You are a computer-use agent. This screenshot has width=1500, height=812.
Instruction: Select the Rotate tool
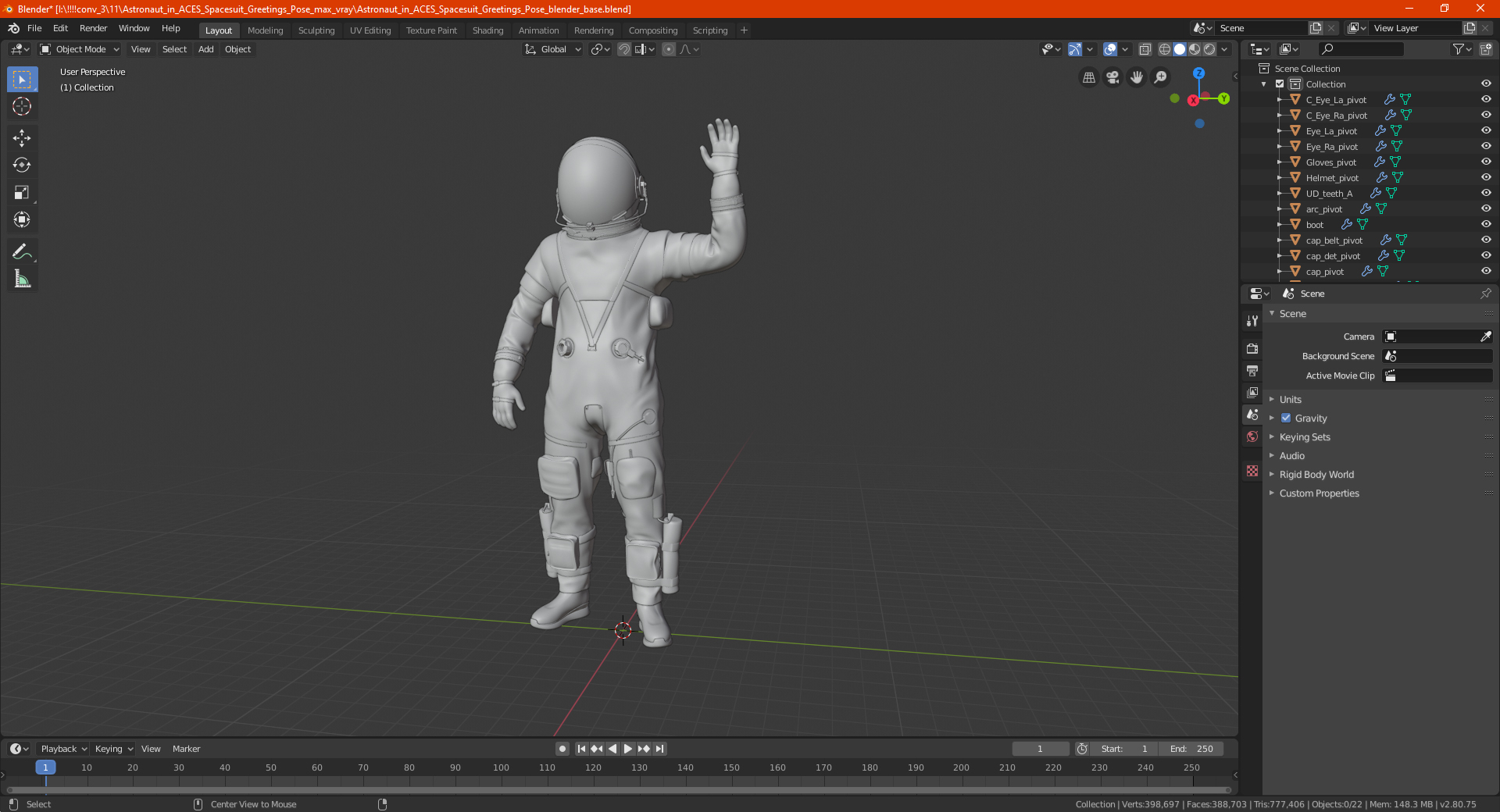[x=22, y=165]
